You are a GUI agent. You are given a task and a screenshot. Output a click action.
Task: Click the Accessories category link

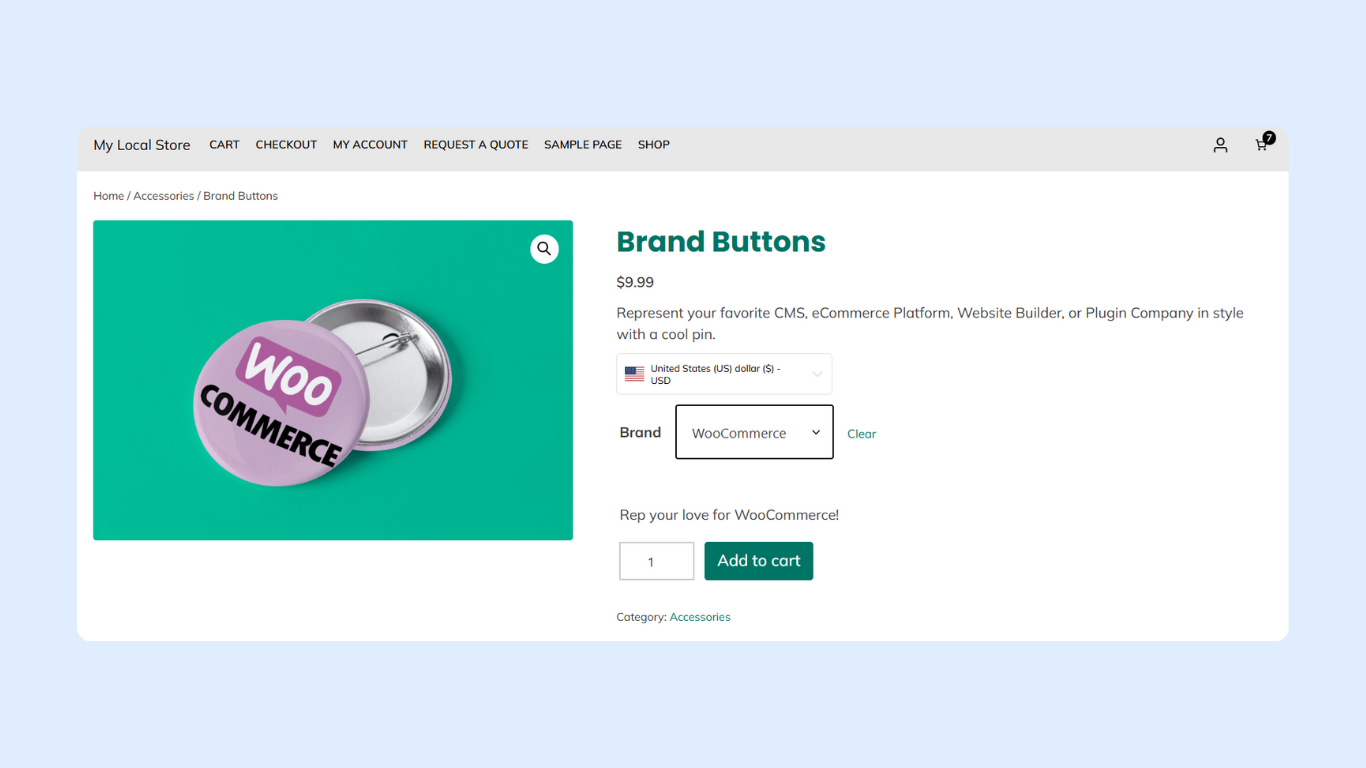pyautogui.click(x=700, y=617)
